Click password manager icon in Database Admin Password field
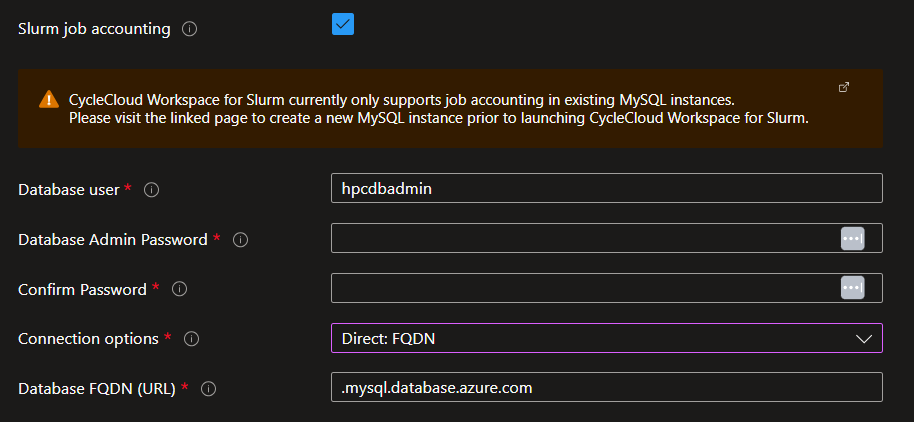The width and height of the screenshot is (914, 422). pos(852,238)
